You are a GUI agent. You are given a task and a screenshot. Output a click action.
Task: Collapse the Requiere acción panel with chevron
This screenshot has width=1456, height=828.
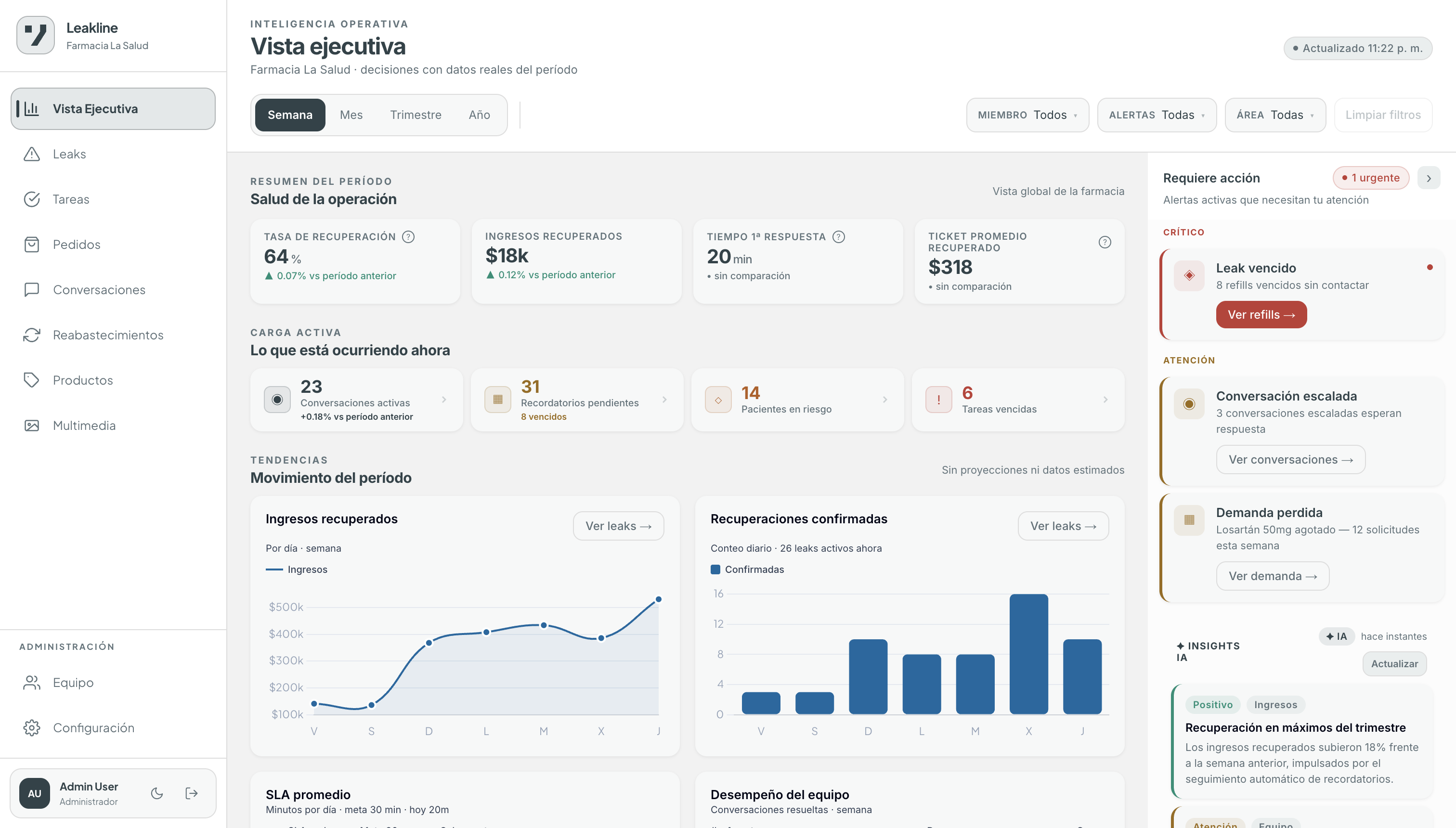tap(1429, 178)
